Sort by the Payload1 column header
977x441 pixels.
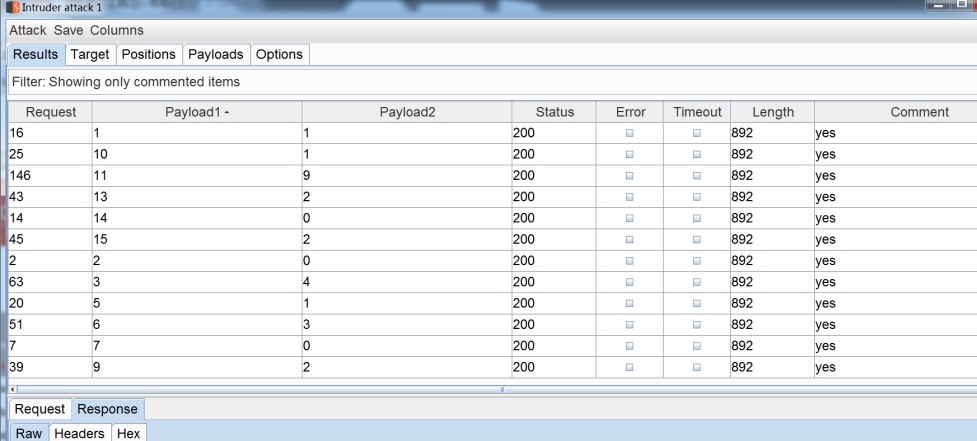(x=197, y=112)
